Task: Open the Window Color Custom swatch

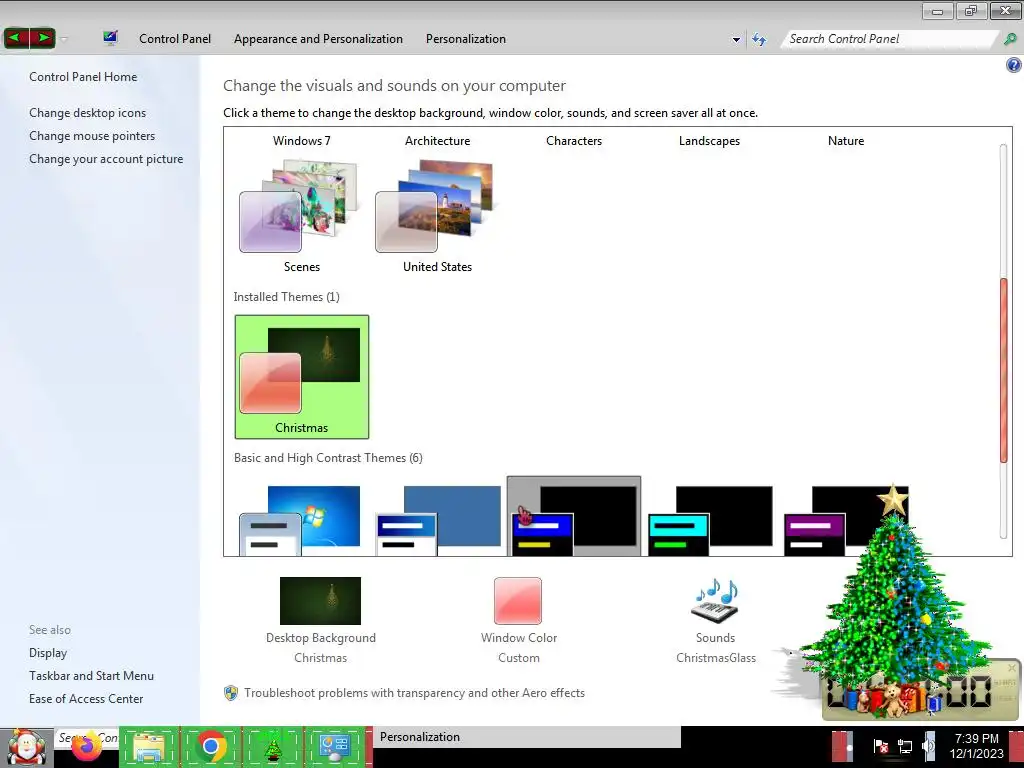Action: pyautogui.click(x=519, y=620)
